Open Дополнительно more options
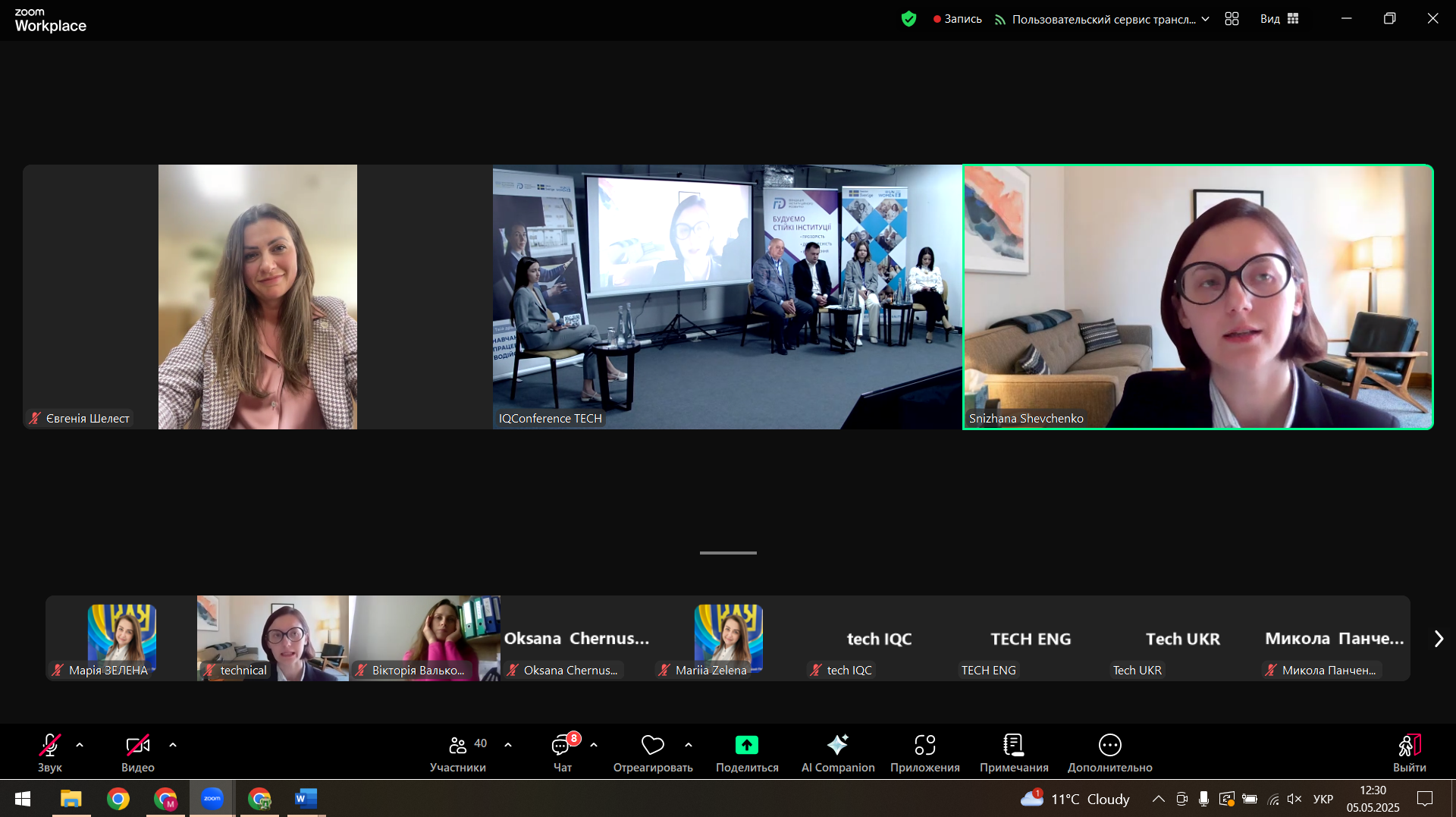The width and height of the screenshot is (1456, 817). [1110, 753]
